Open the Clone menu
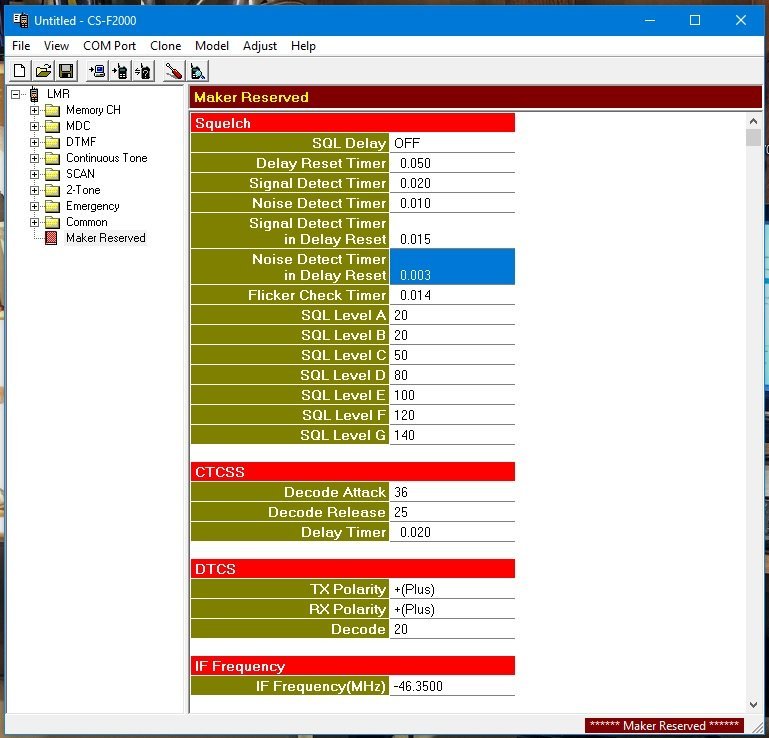 pyautogui.click(x=165, y=46)
